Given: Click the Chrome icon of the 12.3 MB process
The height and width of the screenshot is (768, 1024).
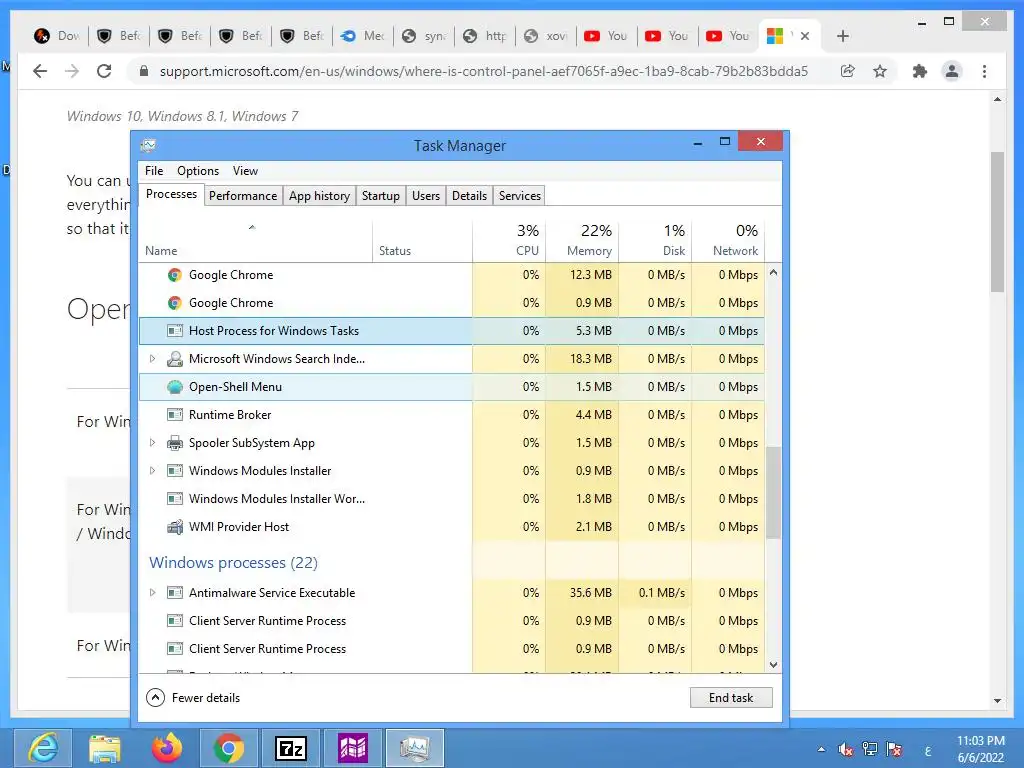Looking at the screenshot, I should pos(174,275).
